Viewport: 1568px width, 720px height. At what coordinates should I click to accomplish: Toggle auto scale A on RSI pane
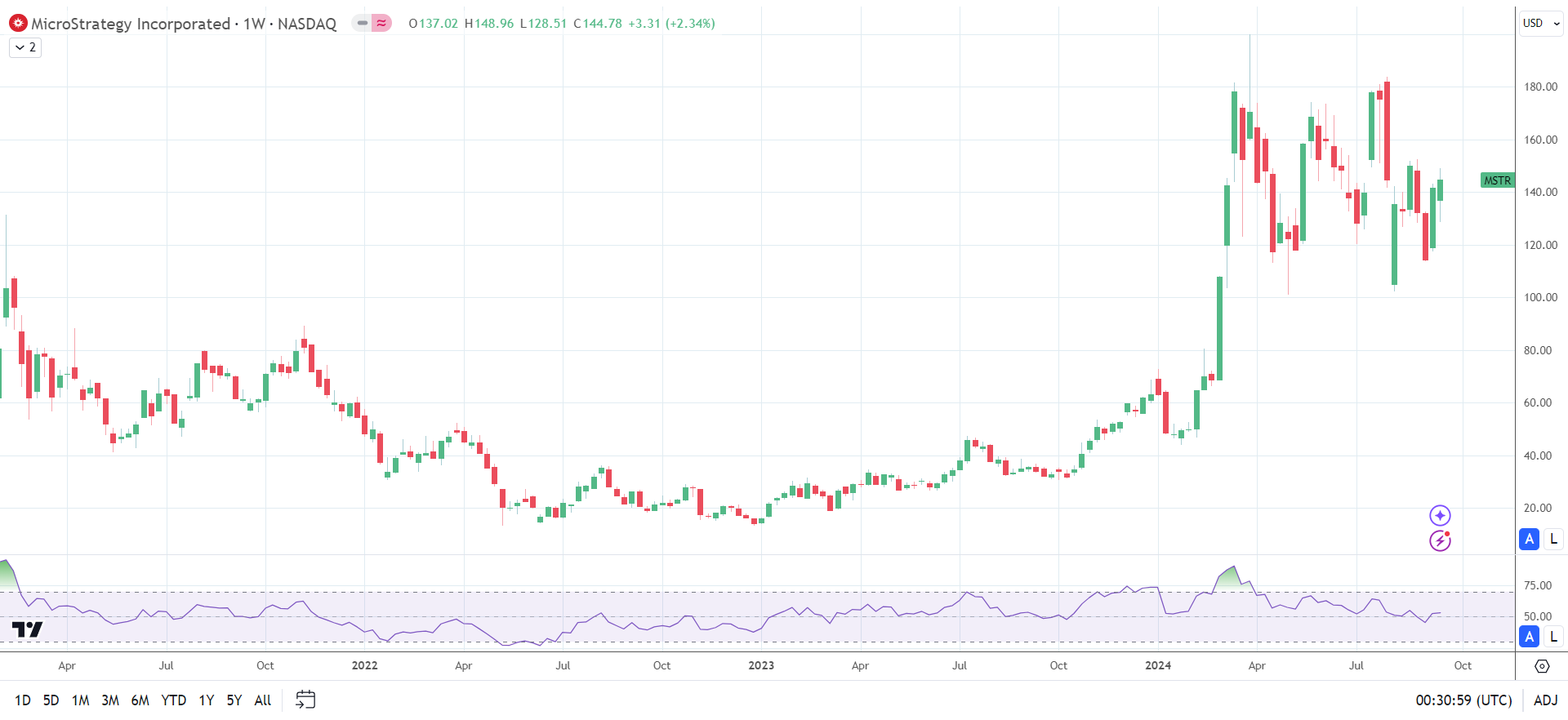[1530, 637]
